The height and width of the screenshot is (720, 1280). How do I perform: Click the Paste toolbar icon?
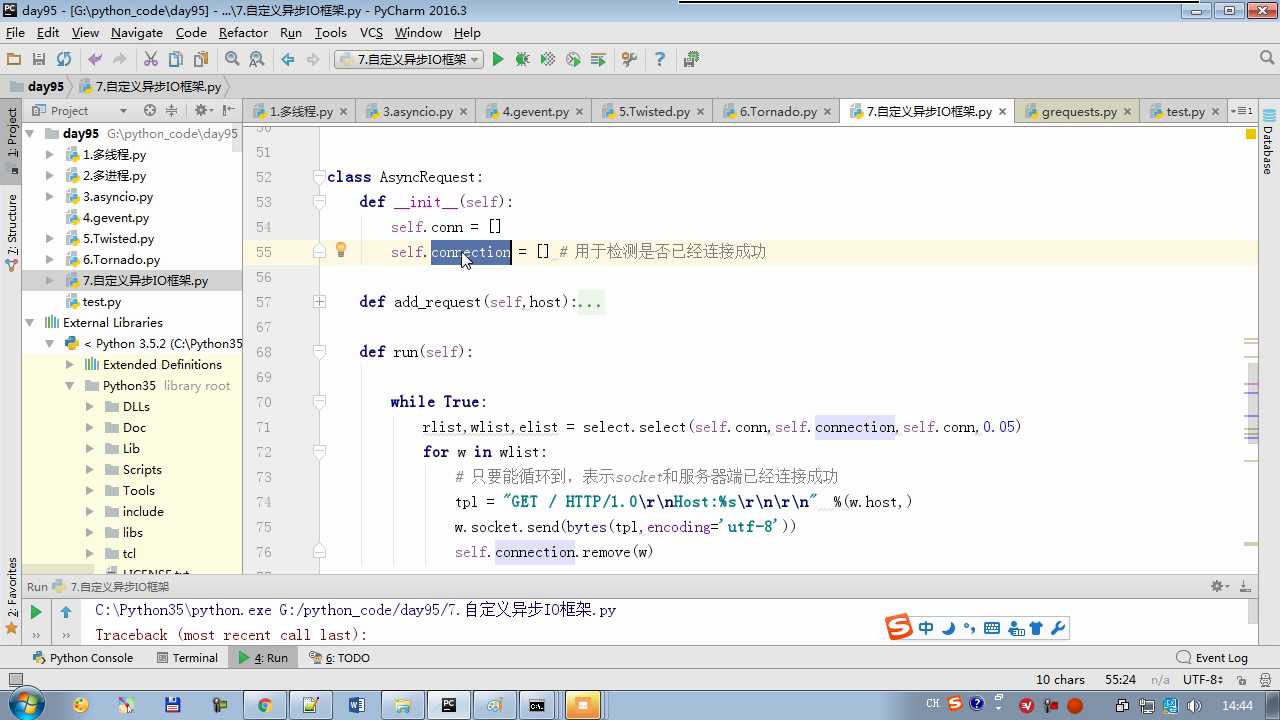tap(201, 60)
